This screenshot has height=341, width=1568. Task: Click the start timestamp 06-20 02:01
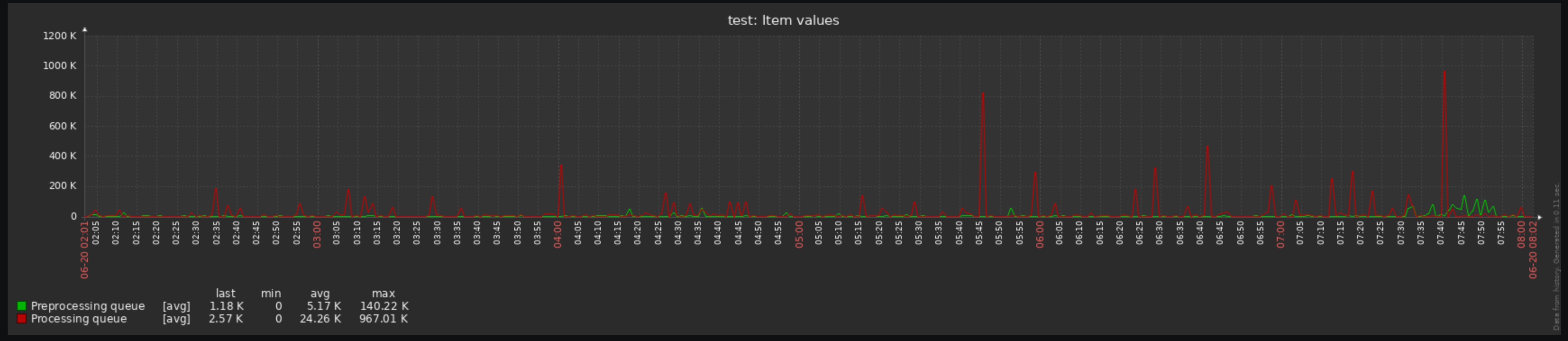coord(85,250)
